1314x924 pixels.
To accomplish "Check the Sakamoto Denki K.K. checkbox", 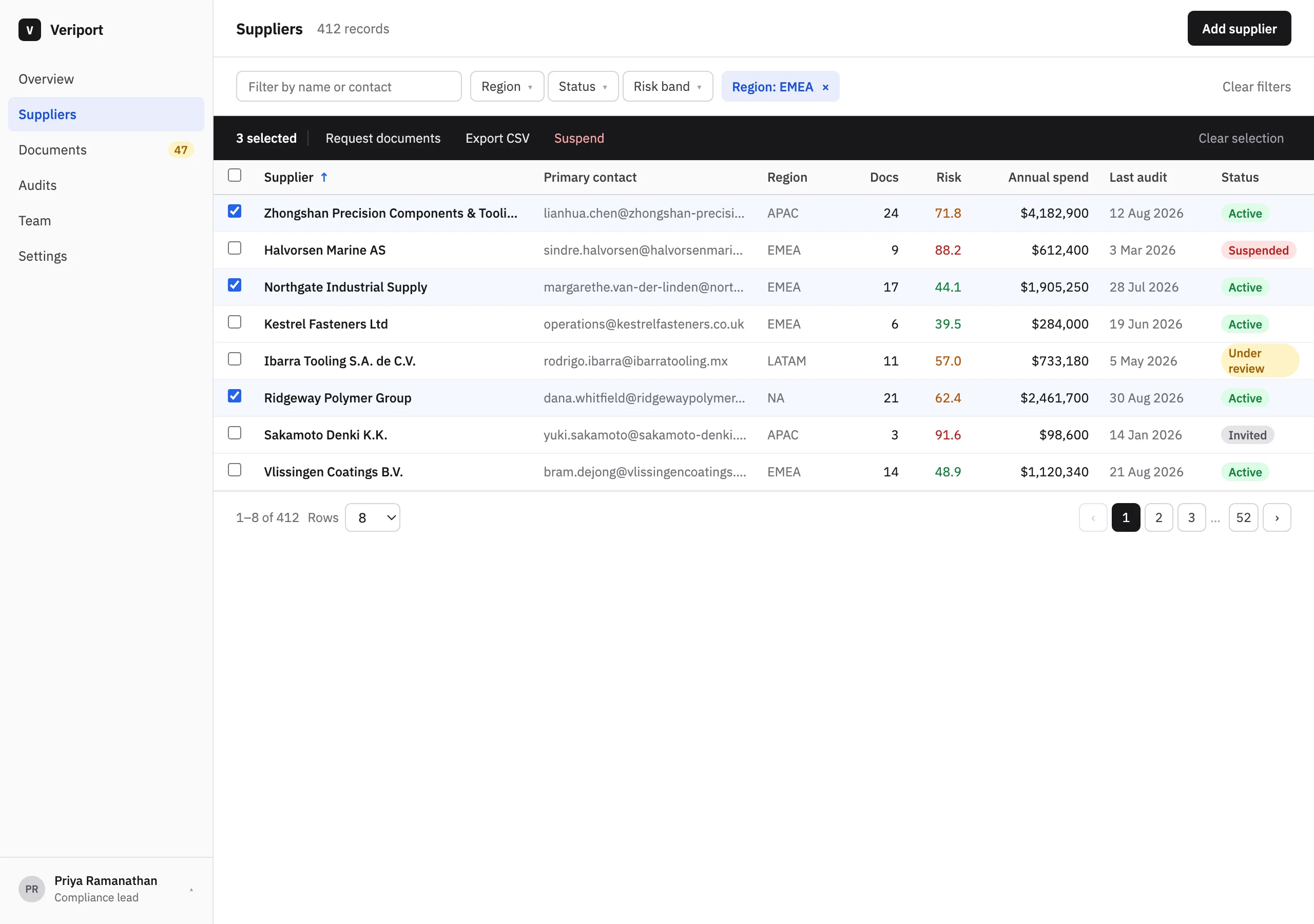I will tap(235, 433).
